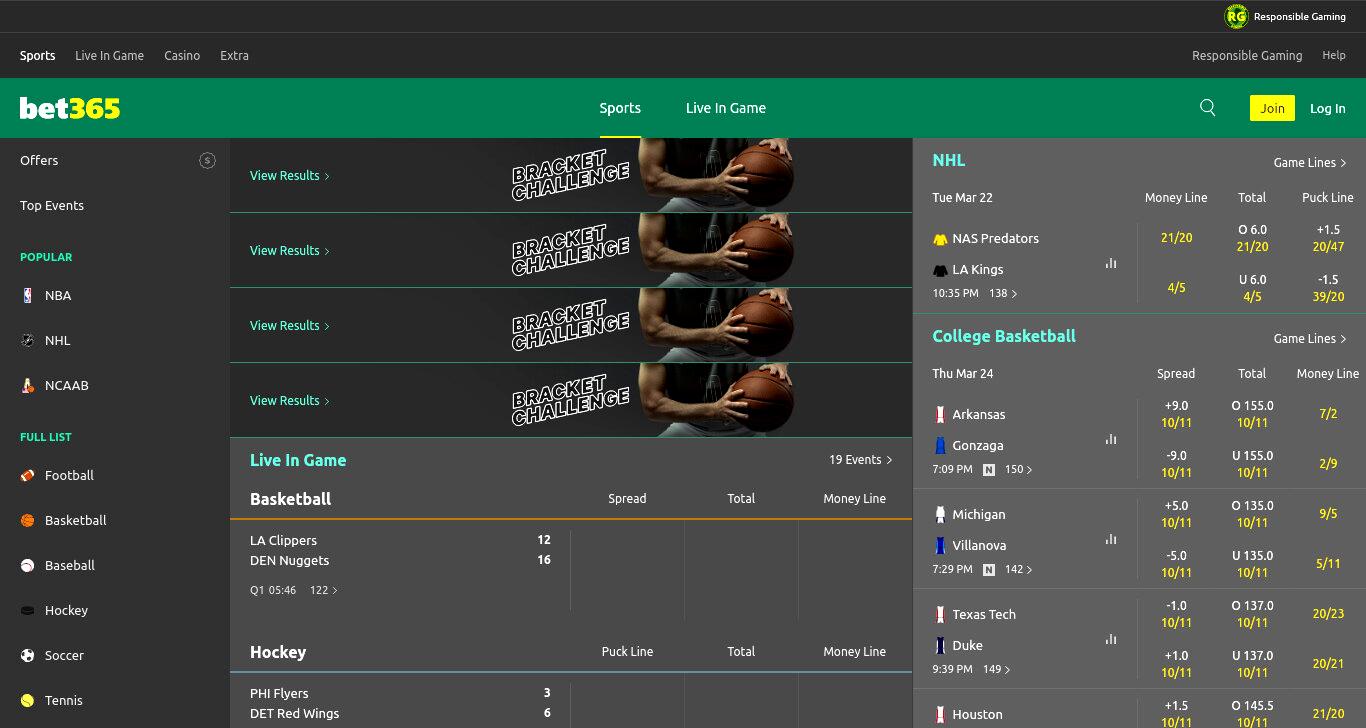Open stats icon for Michigan vs Villanova
The width and height of the screenshot is (1366, 728).
pos(1111,539)
